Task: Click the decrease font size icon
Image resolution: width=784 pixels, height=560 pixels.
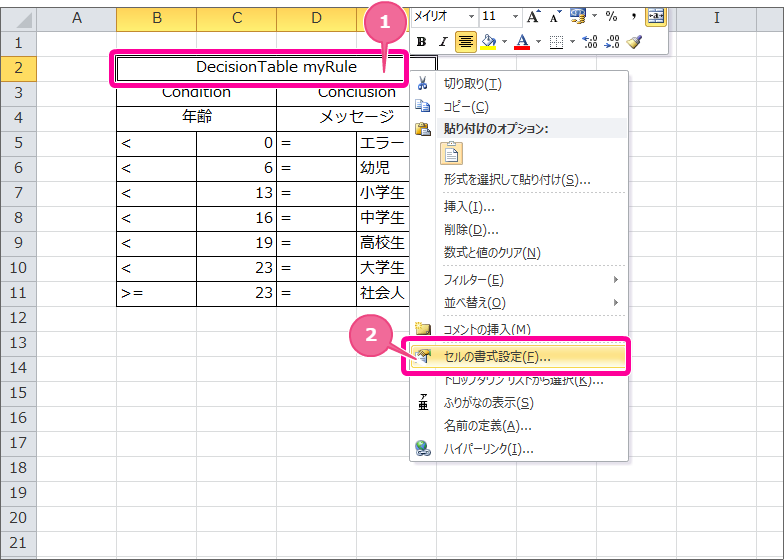Action: (554, 16)
